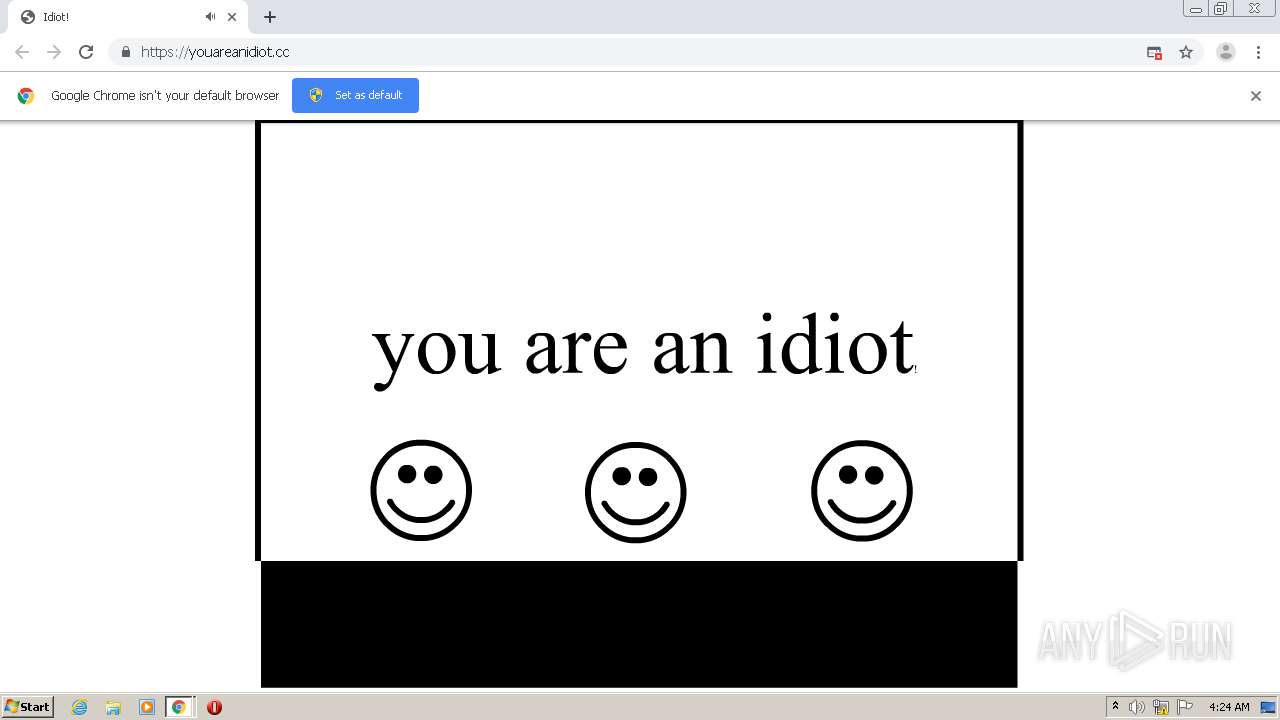
Task: Click the Set as default button
Action: [x=355, y=95]
